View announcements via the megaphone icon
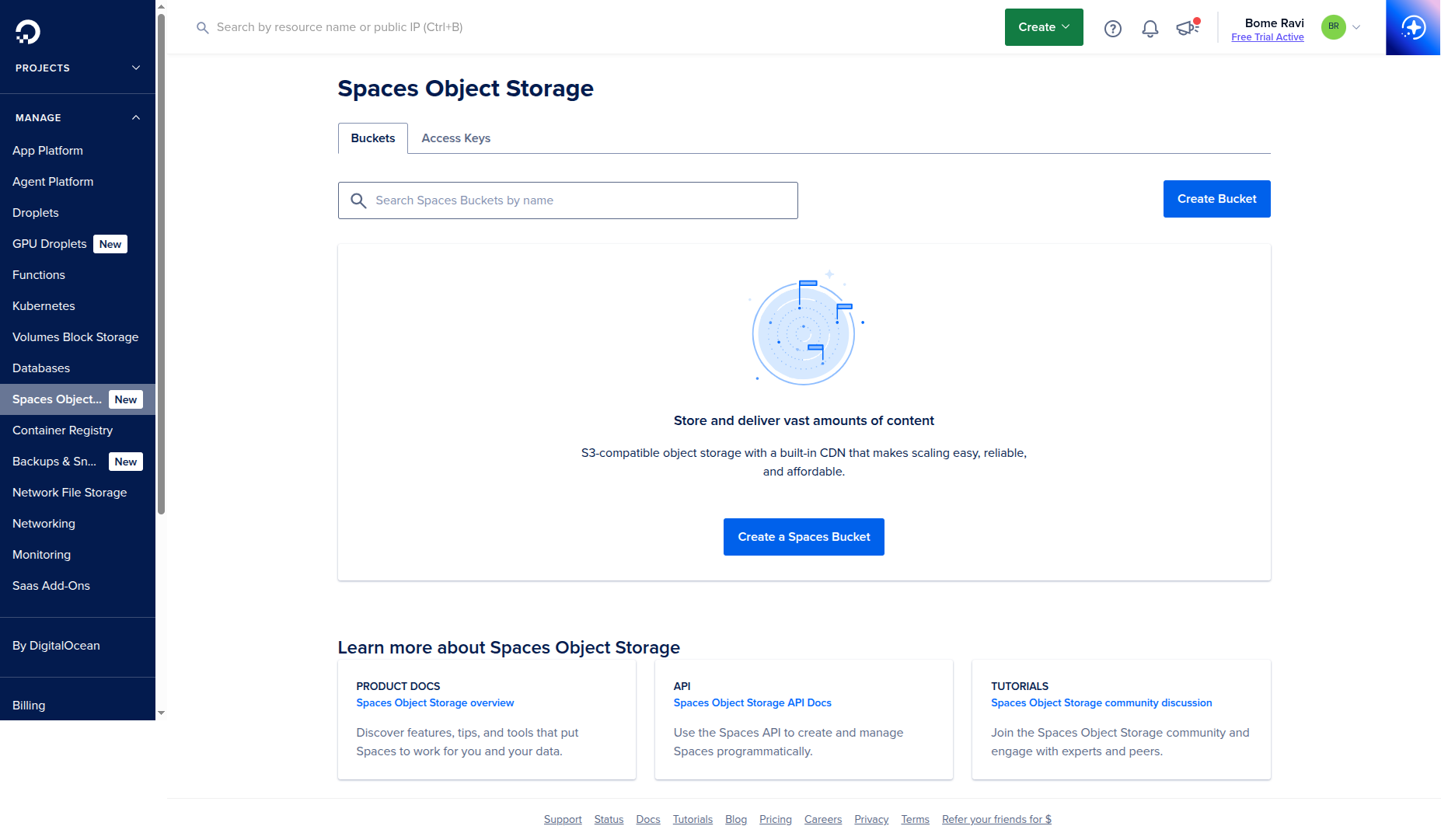 [x=1185, y=28]
